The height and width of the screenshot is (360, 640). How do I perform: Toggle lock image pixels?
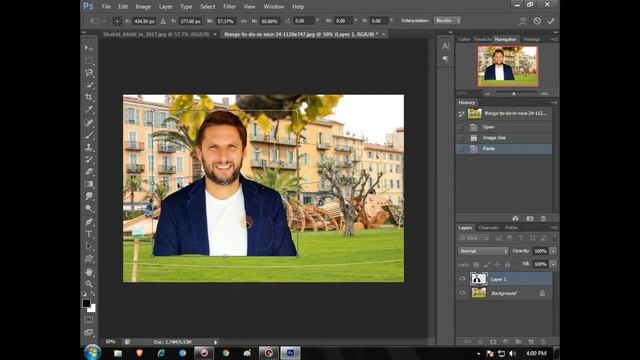[487, 265]
